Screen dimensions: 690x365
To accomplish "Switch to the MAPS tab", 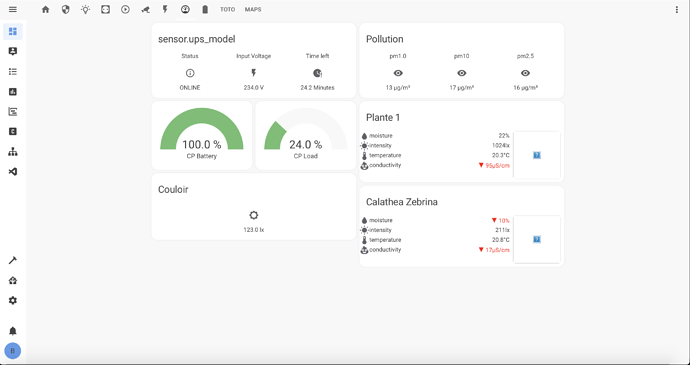I will [253, 9].
